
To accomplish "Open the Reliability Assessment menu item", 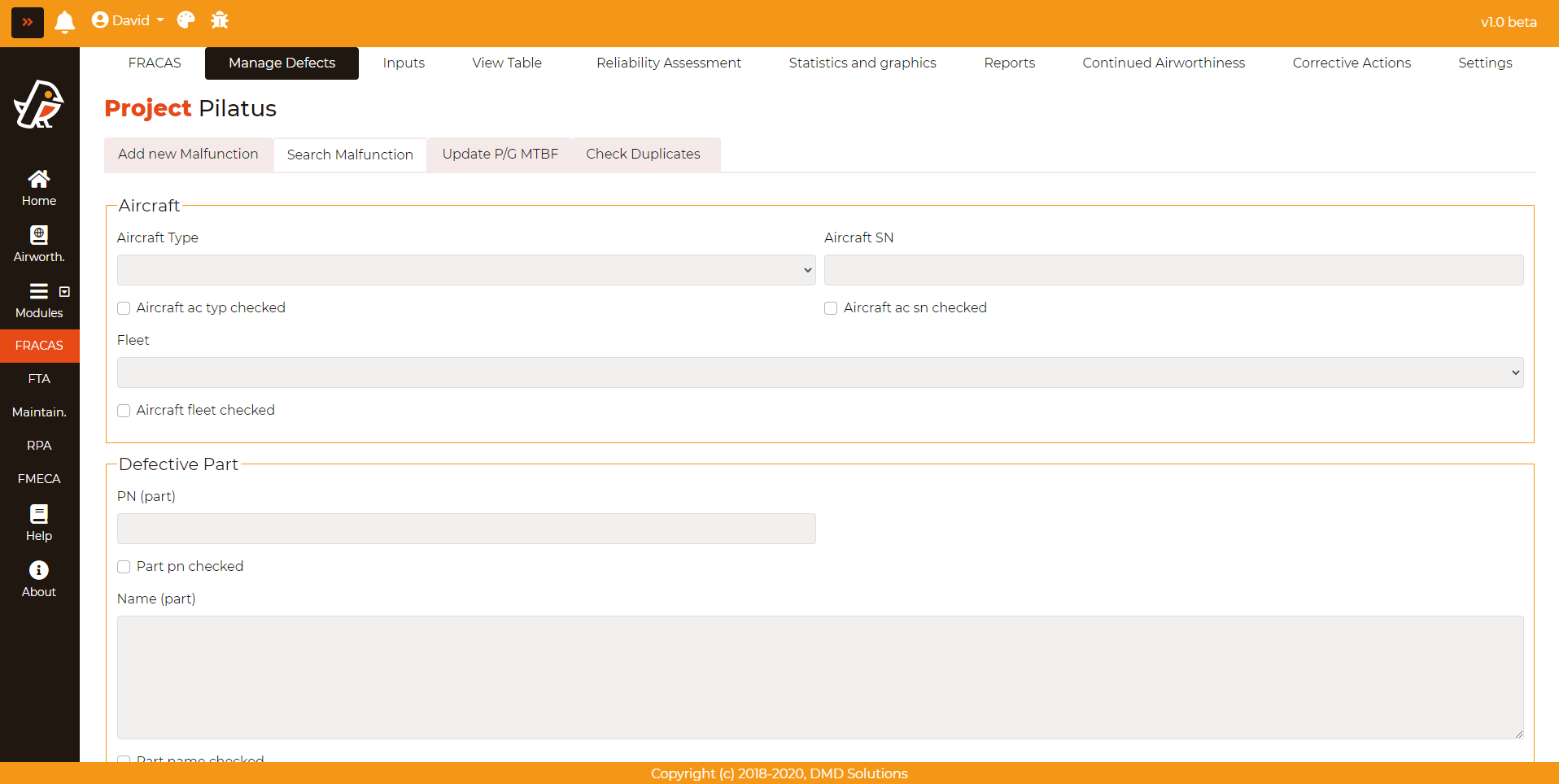I will 668,63.
